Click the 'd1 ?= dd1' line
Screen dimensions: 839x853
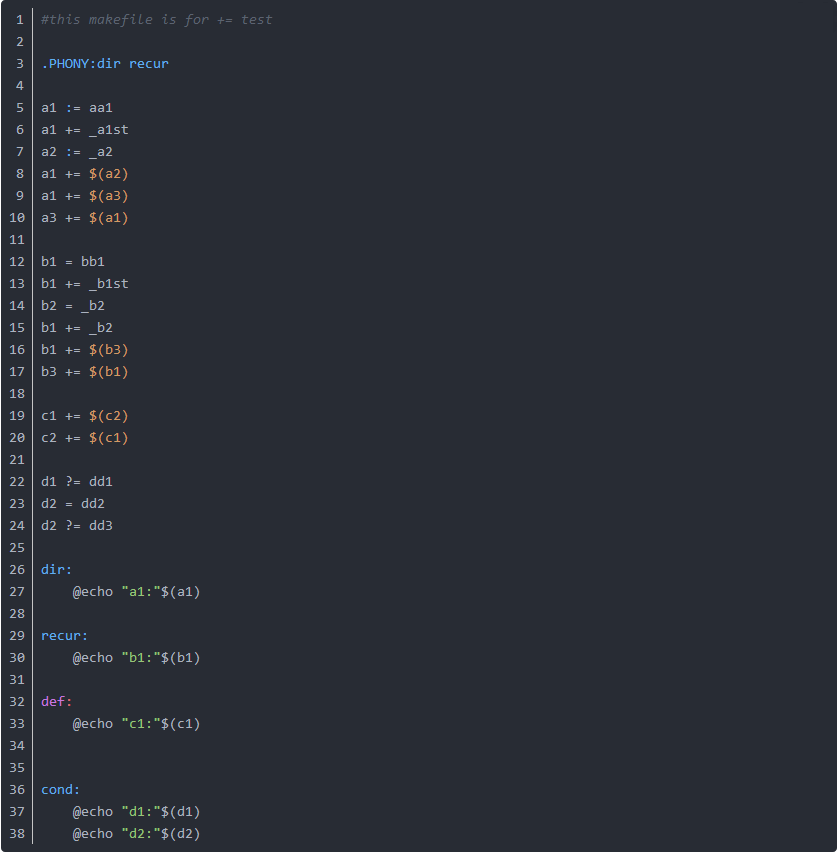pyautogui.click(x=77, y=481)
